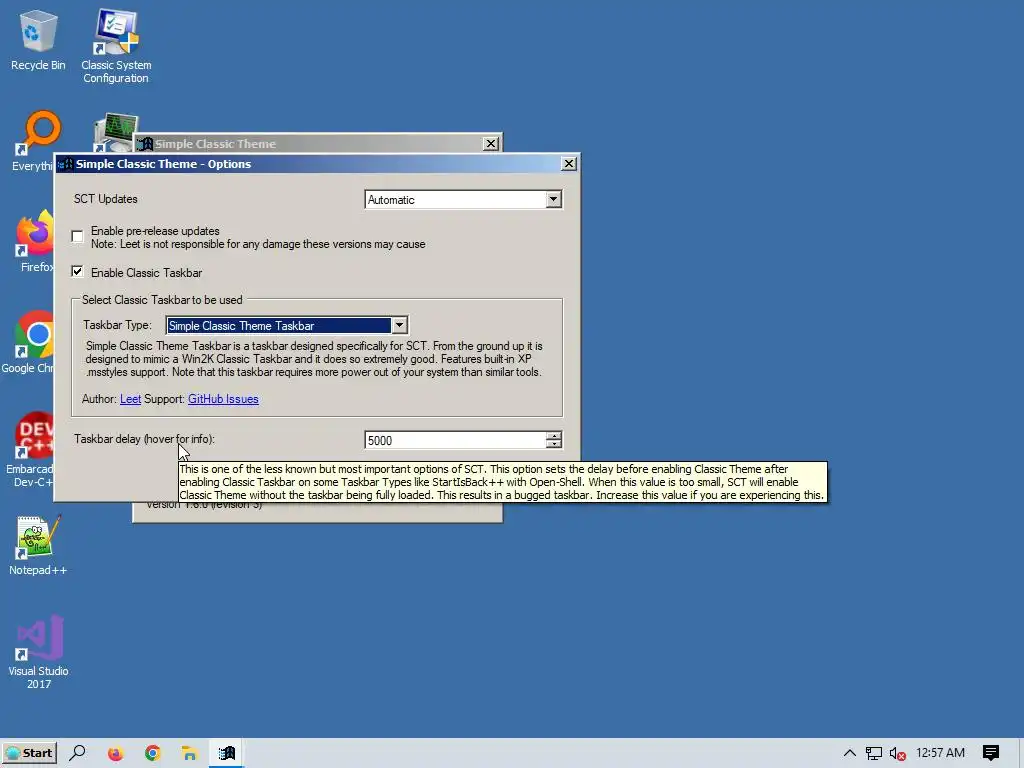1024x768 pixels.
Task: Click the Taskbar Type label
Action: coord(117,325)
